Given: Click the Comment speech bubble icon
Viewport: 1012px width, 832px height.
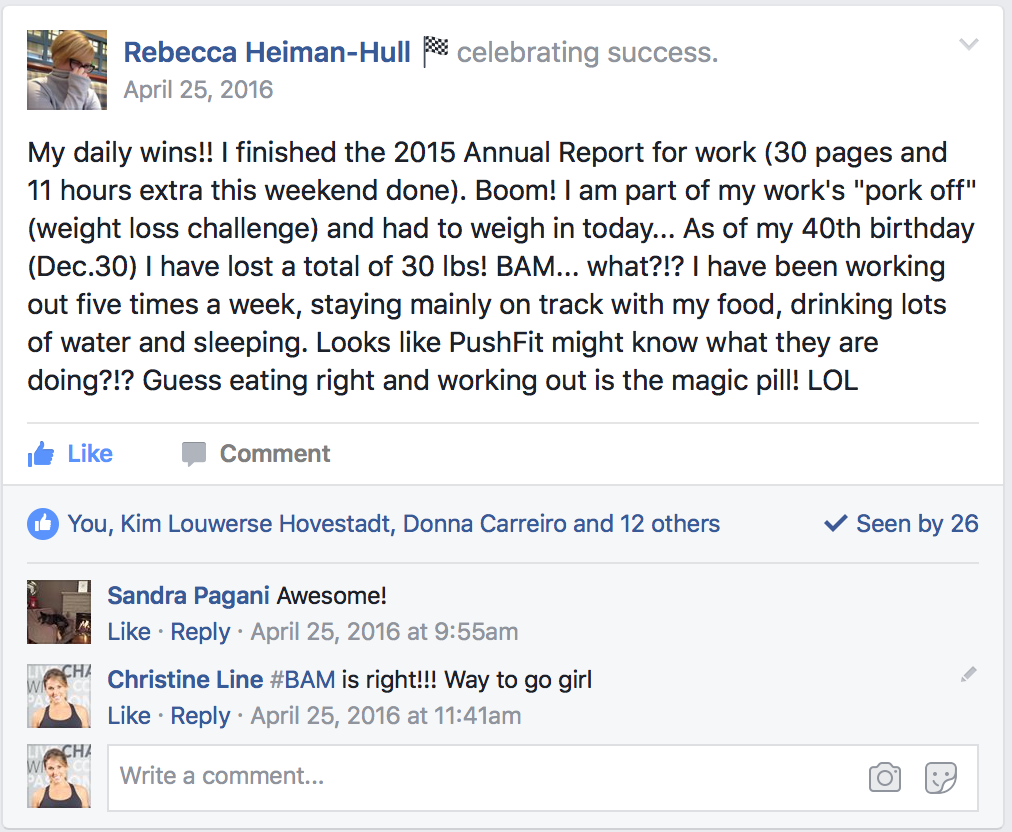Looking at the screenshot, I should [193, 454].
